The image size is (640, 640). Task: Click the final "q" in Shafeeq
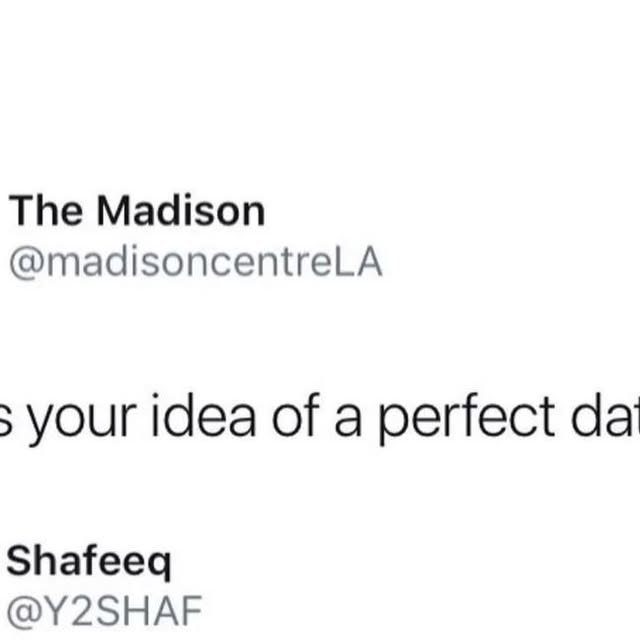pyautogui.click(x=159, y=567)
